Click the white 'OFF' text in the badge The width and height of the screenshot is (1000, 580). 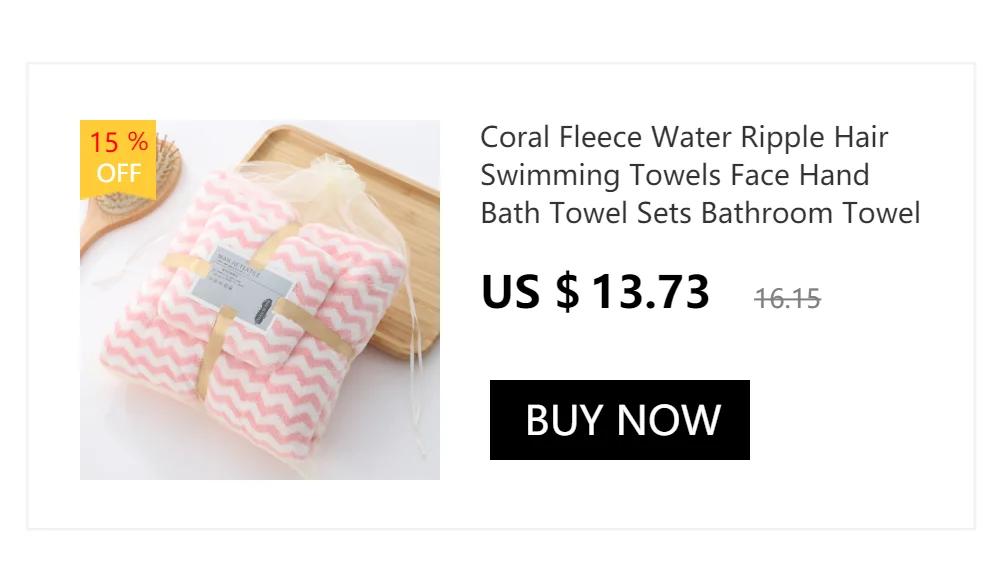(x=118, y=174)
